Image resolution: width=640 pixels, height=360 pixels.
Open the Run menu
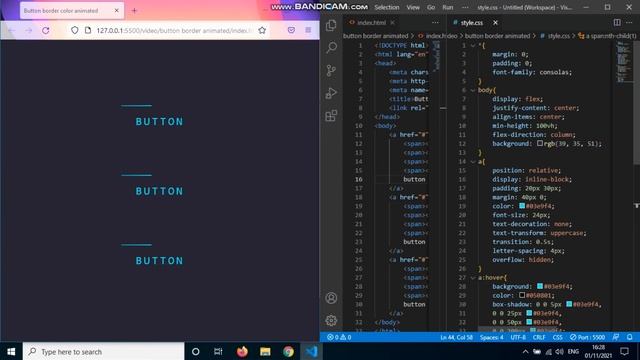click(x=448, y=7)
